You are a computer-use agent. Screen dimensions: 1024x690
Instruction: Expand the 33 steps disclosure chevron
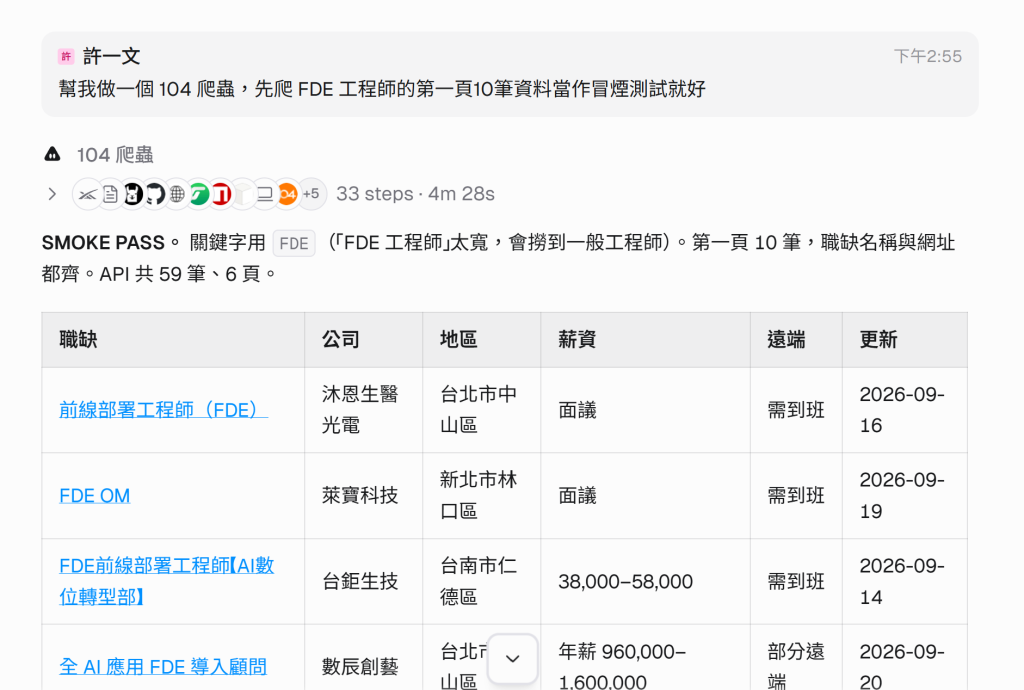[52, 194]
